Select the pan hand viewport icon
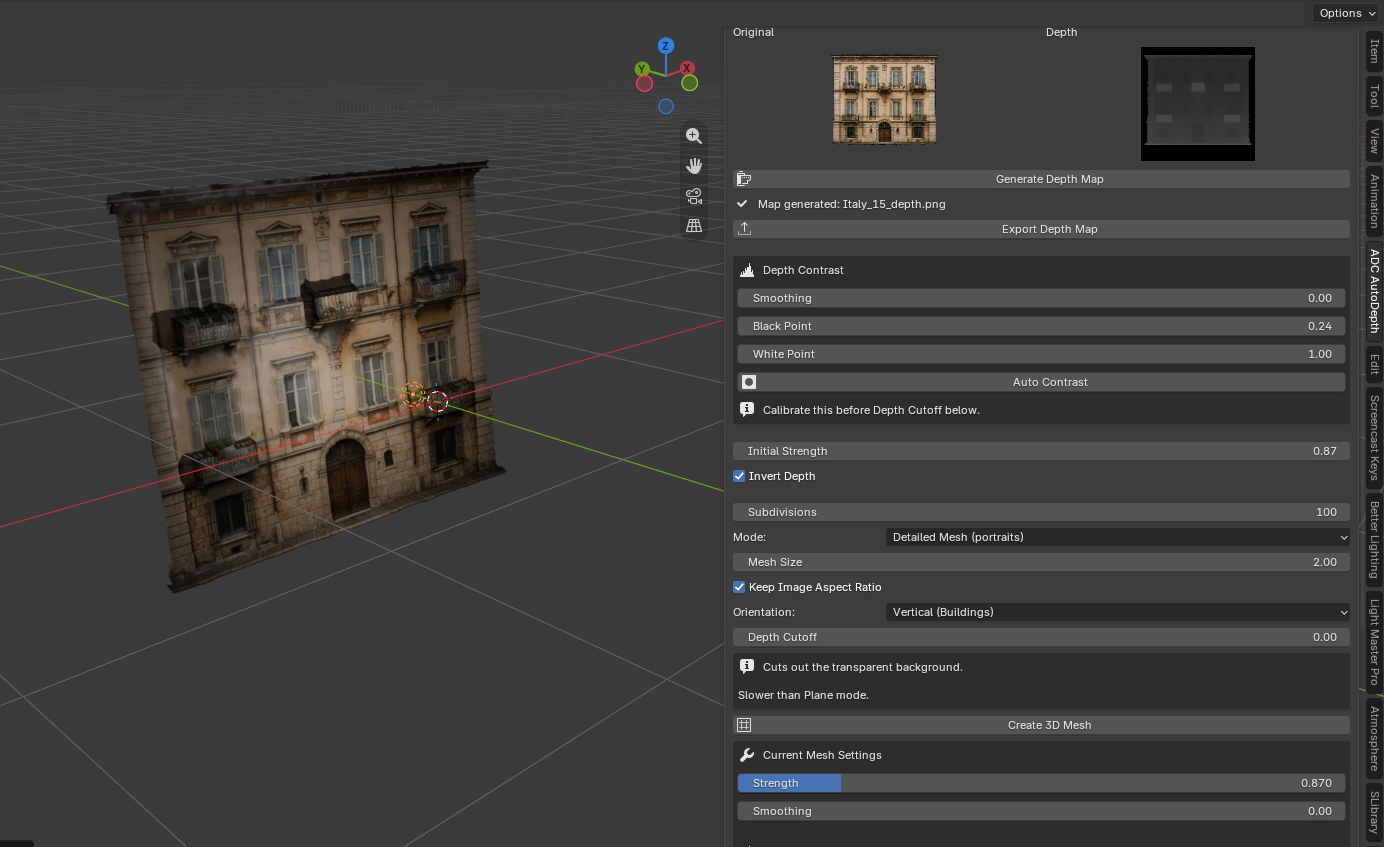The image size is (1384, 847). 694,166
